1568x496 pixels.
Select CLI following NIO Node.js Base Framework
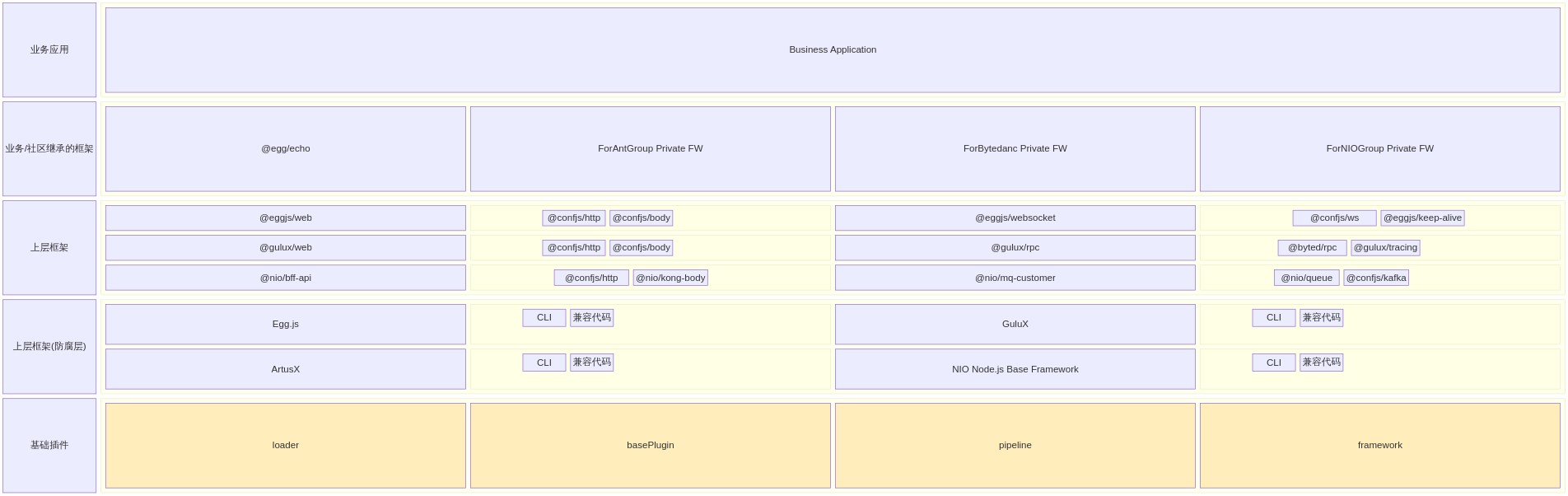[1274, 363]
